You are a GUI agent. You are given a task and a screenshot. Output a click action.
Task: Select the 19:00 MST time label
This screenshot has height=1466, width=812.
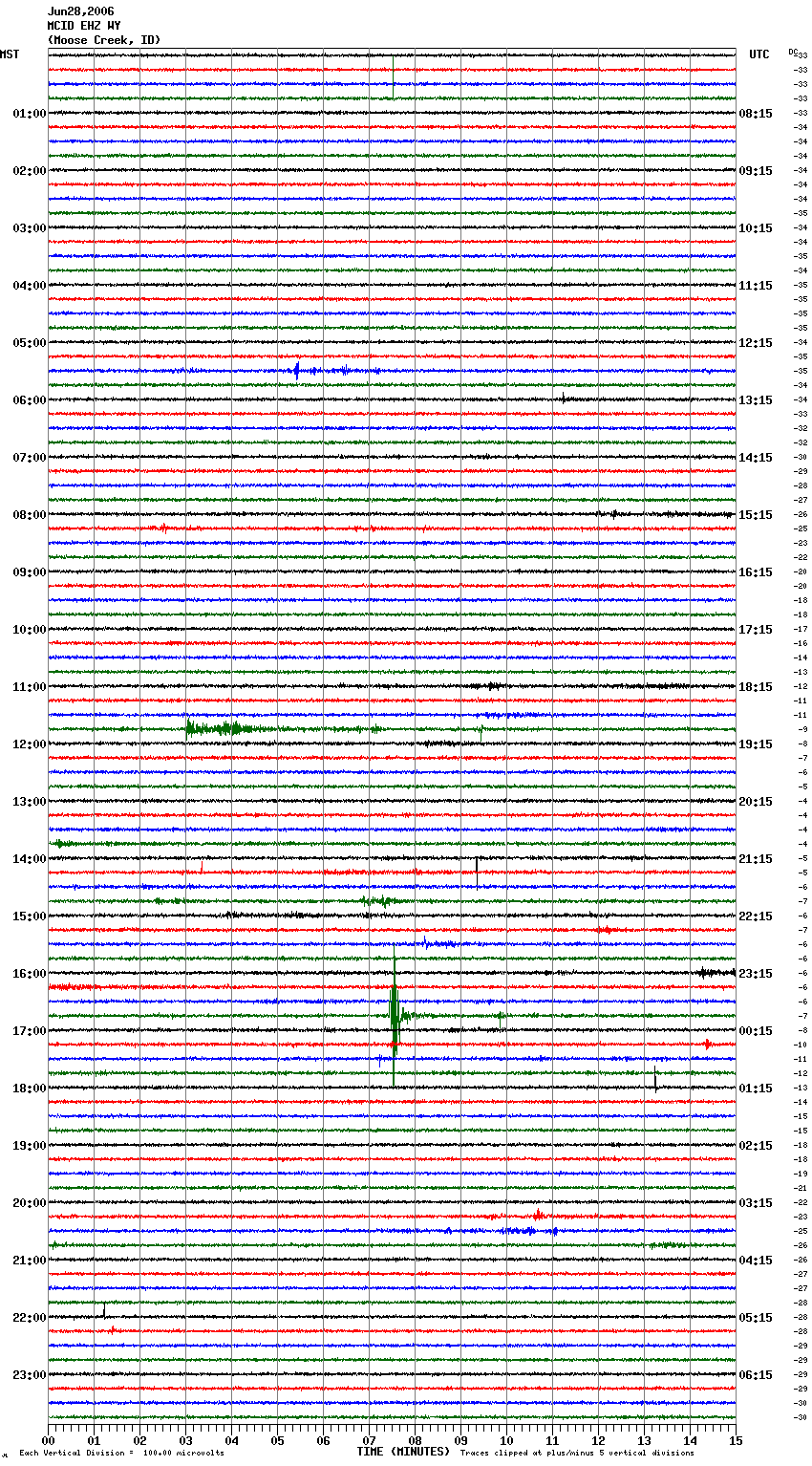[x=30, y=1146]
